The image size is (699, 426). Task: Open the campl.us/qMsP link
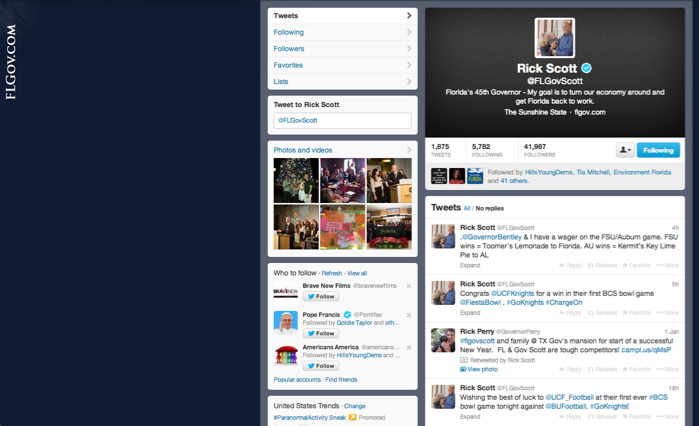646,350
